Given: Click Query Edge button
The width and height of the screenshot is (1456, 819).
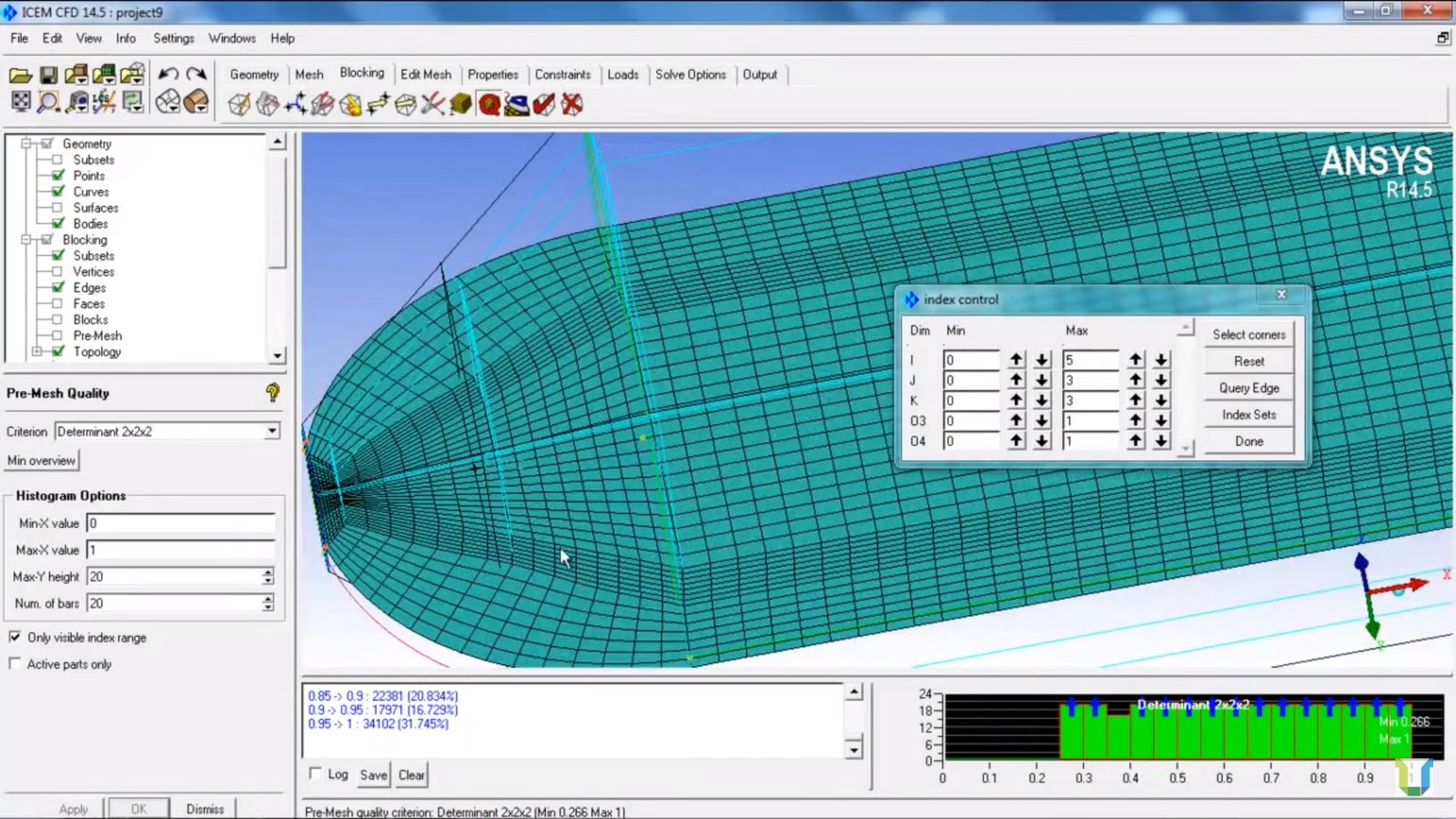Looking at the screenshot, I should pos(1249,388).
